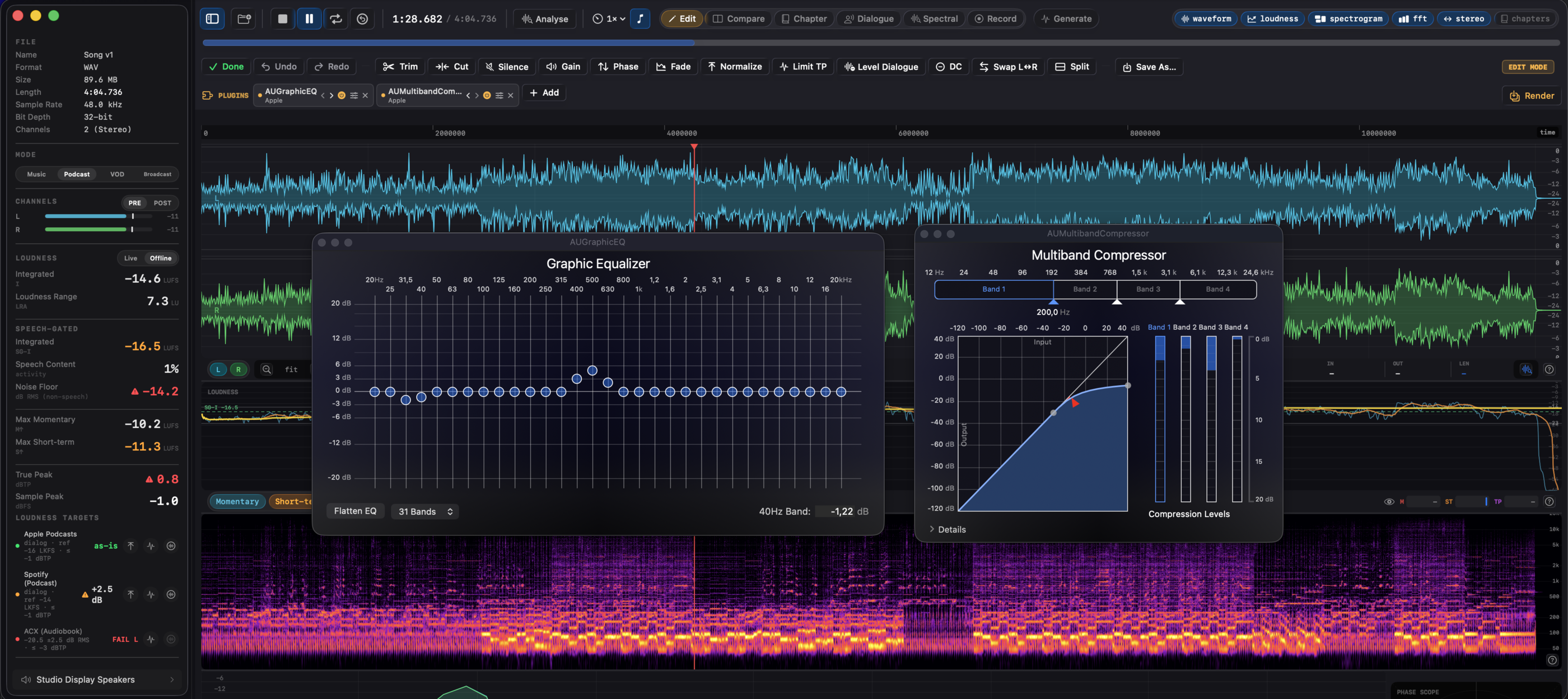
Task: Select the Edit mode tab
Action: pos(682,19)
